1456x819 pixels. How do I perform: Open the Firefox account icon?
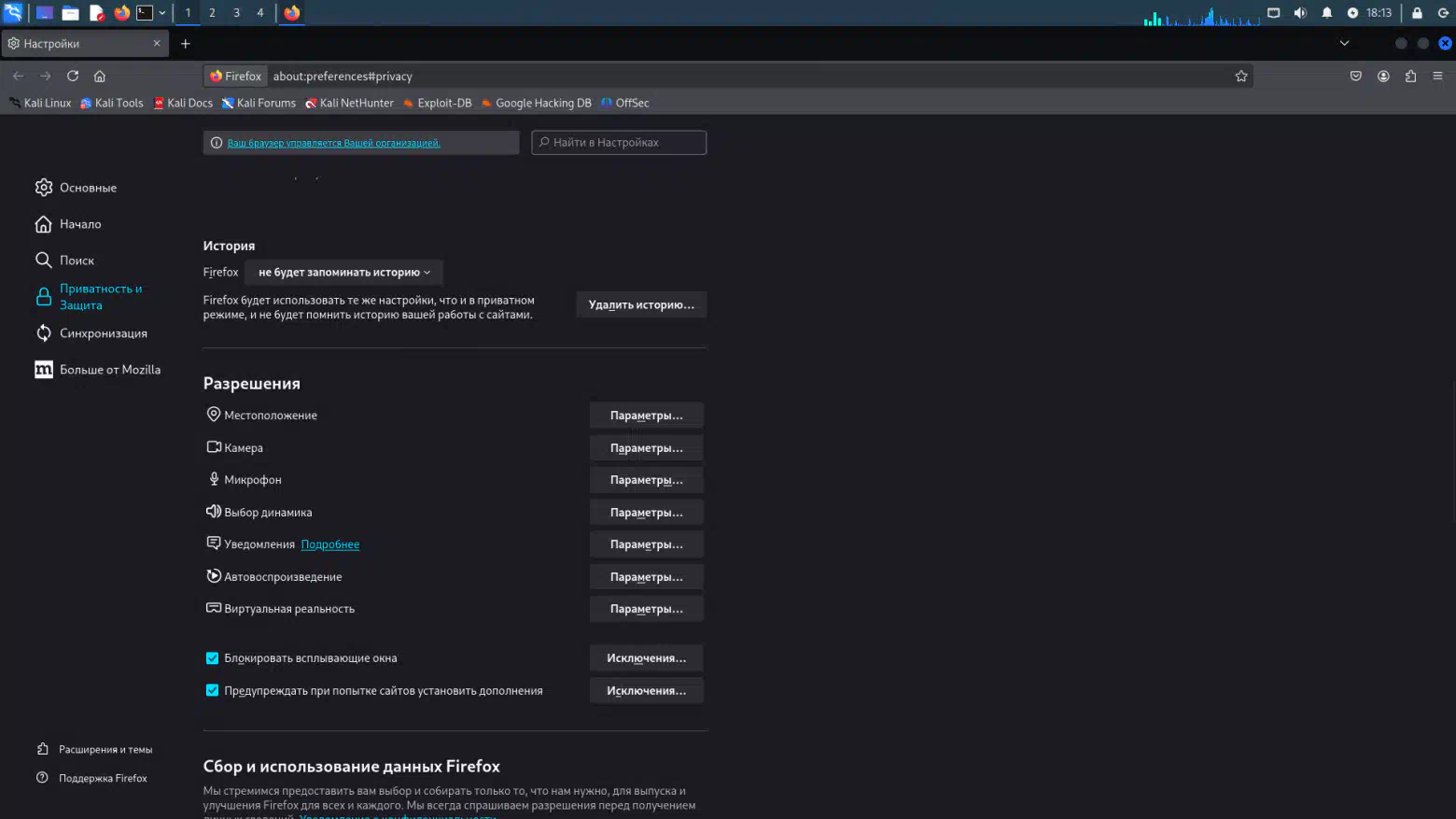1383,76
